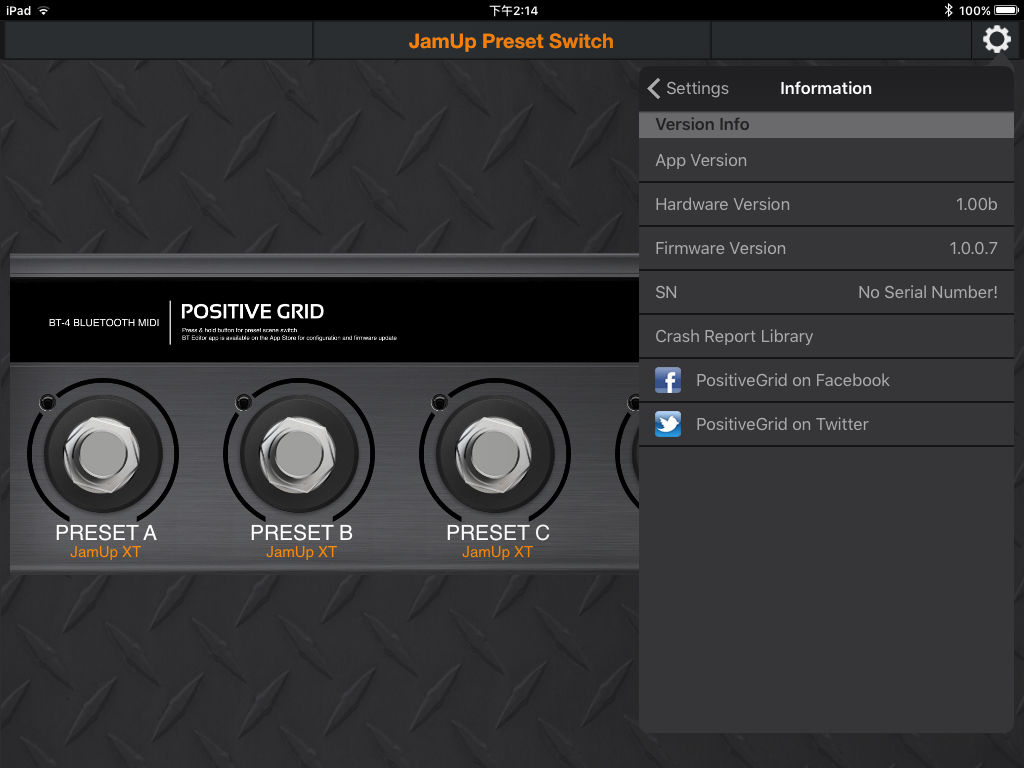Select the Firmware Version row
The image size is (1024, 768).
click(826, 248)
